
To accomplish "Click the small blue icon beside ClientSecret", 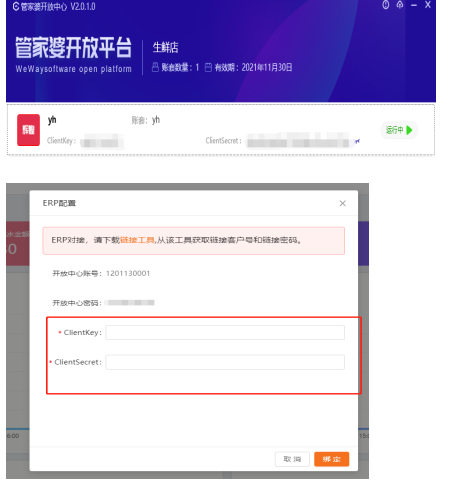I will coord(357,142).
